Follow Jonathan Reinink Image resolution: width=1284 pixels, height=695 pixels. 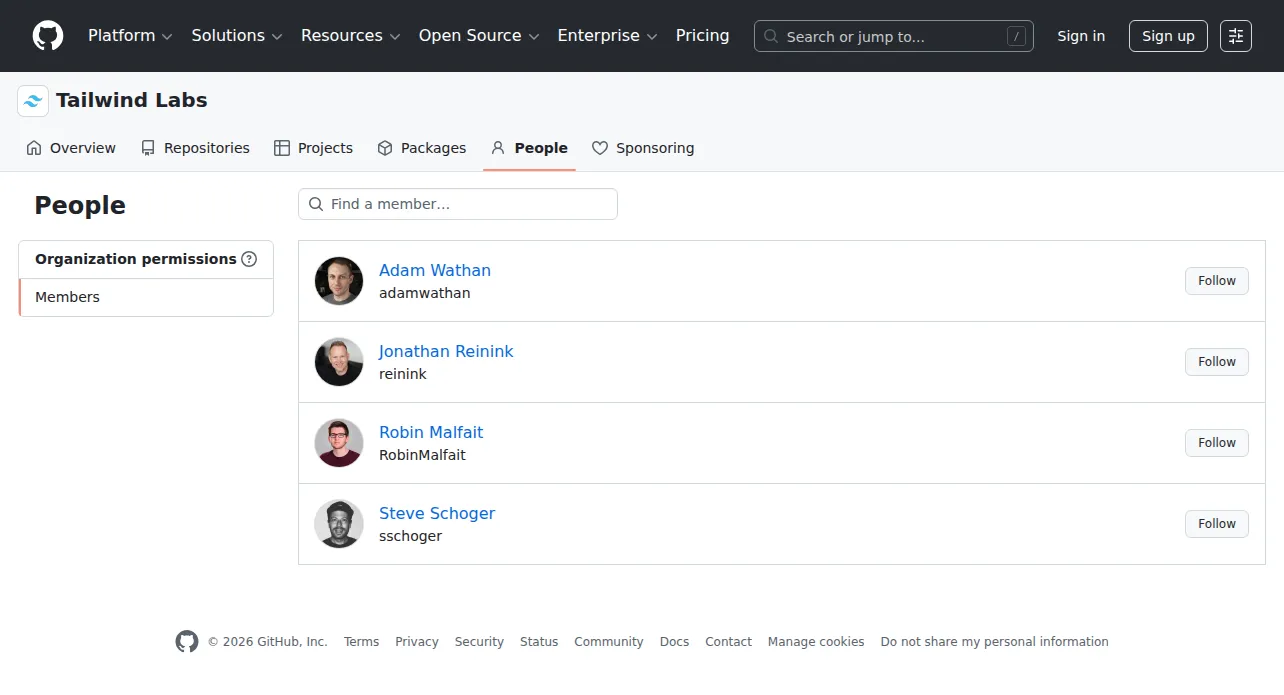point(1217,362)
